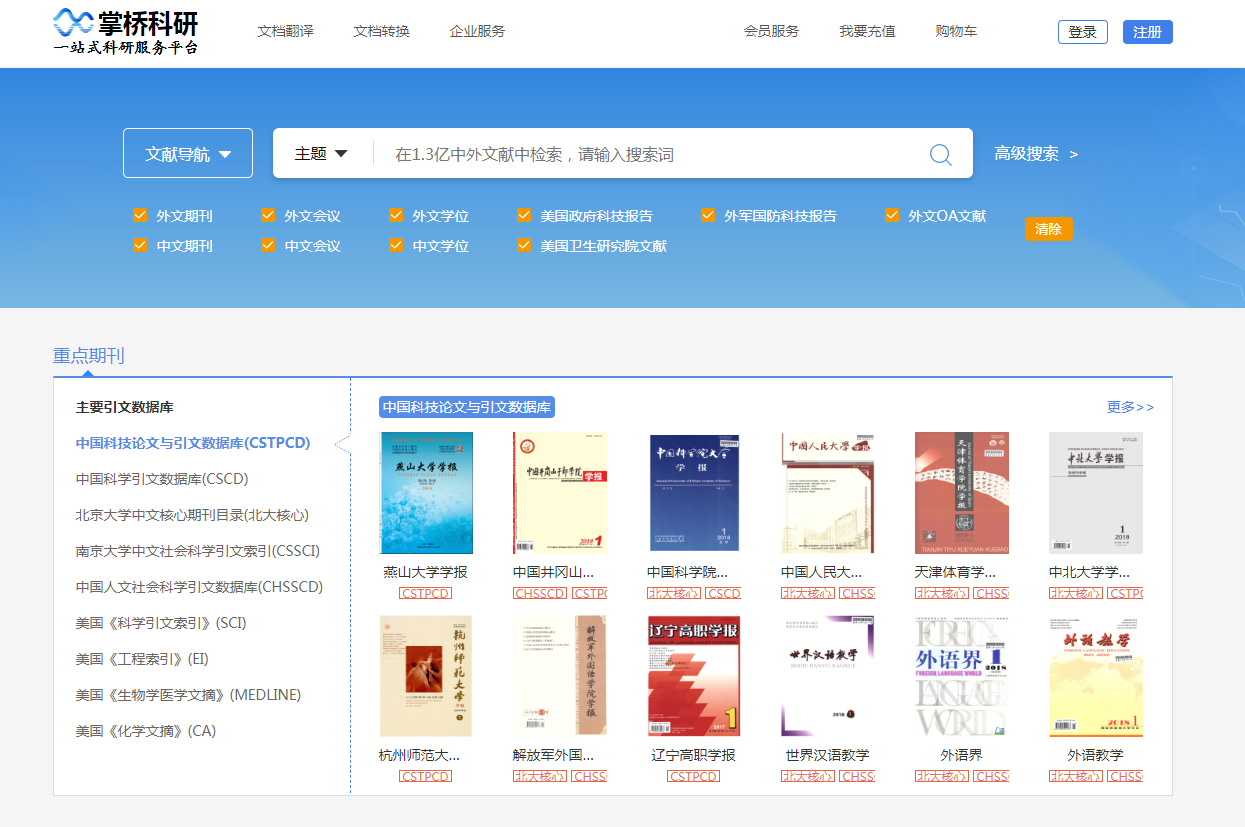Open the 中北大学学报 cover
This screenshot has width=1245, height=827.
point(1096,493)
